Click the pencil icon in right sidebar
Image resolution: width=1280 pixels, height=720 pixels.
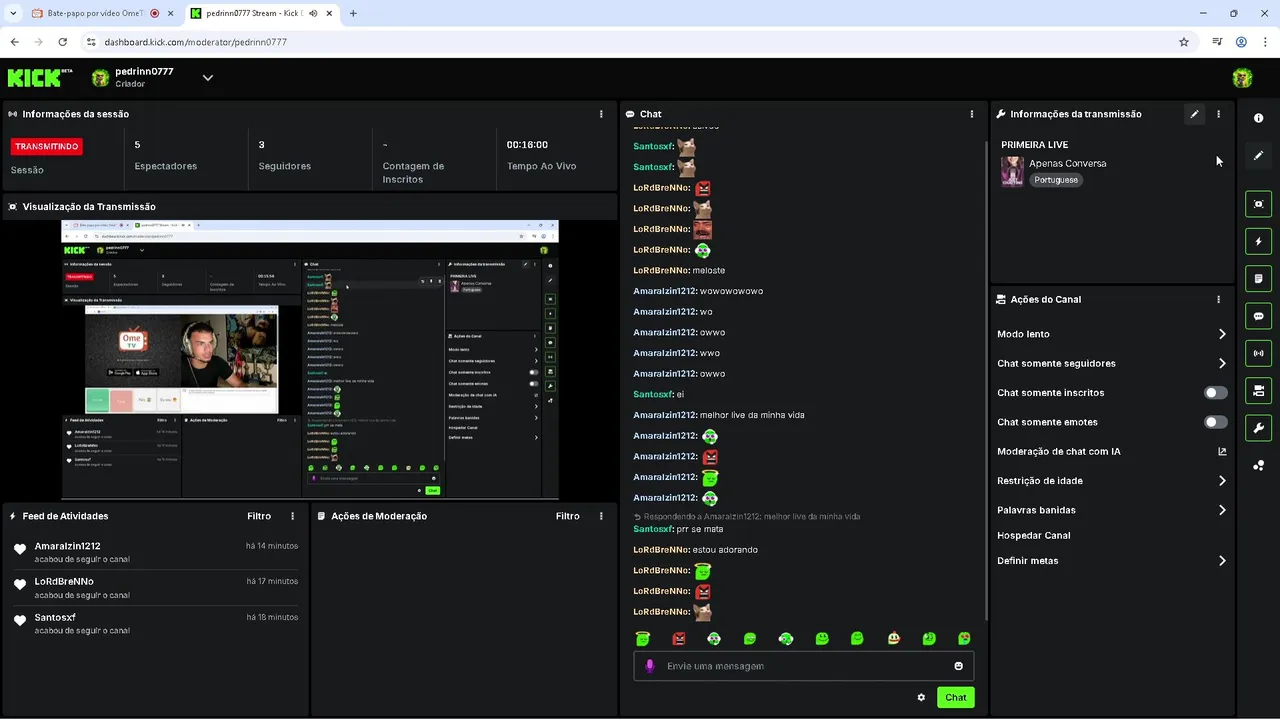(x=1258, y=156)
